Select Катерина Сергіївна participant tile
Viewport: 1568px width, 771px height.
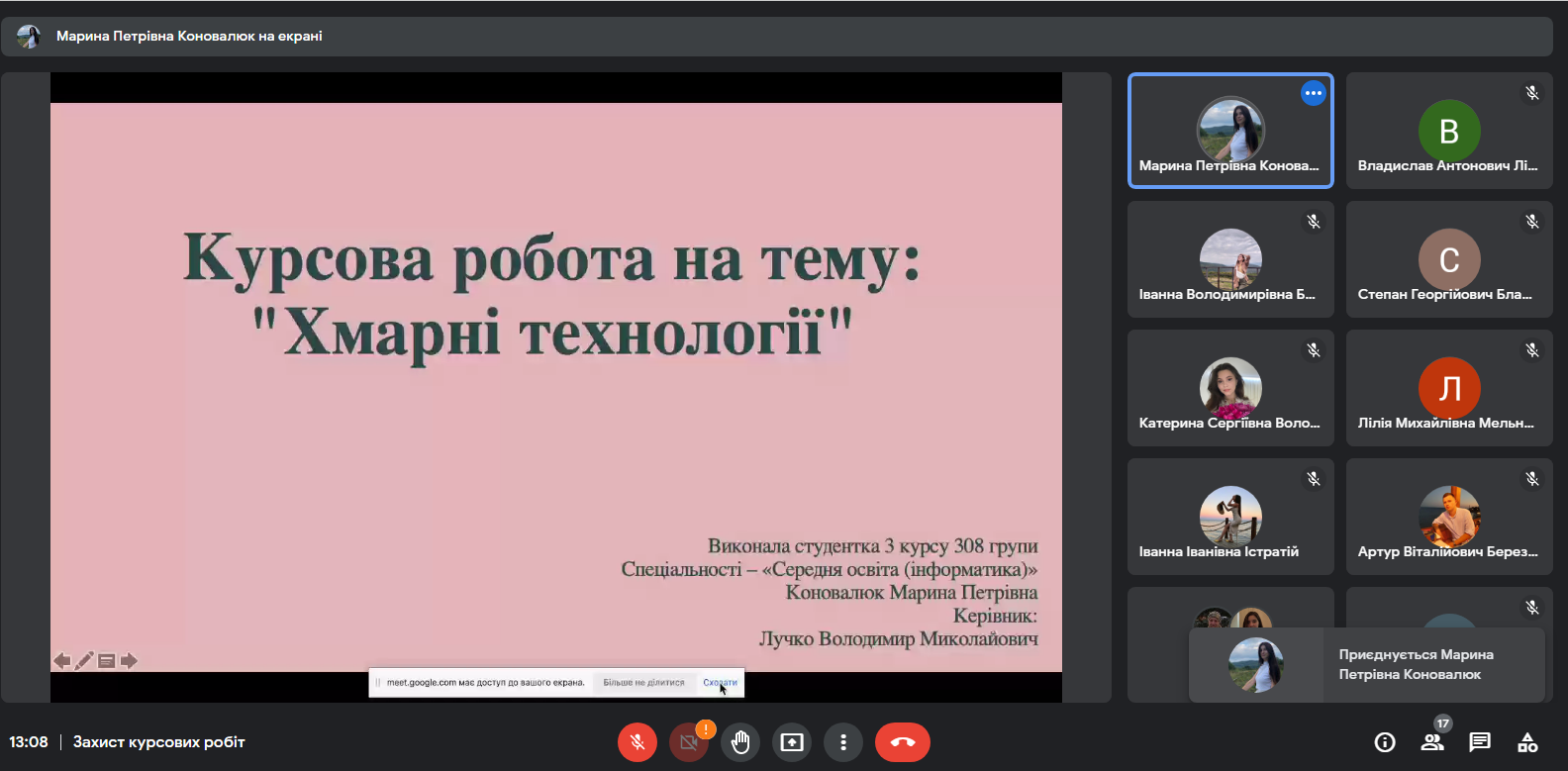pos(1230,388)
